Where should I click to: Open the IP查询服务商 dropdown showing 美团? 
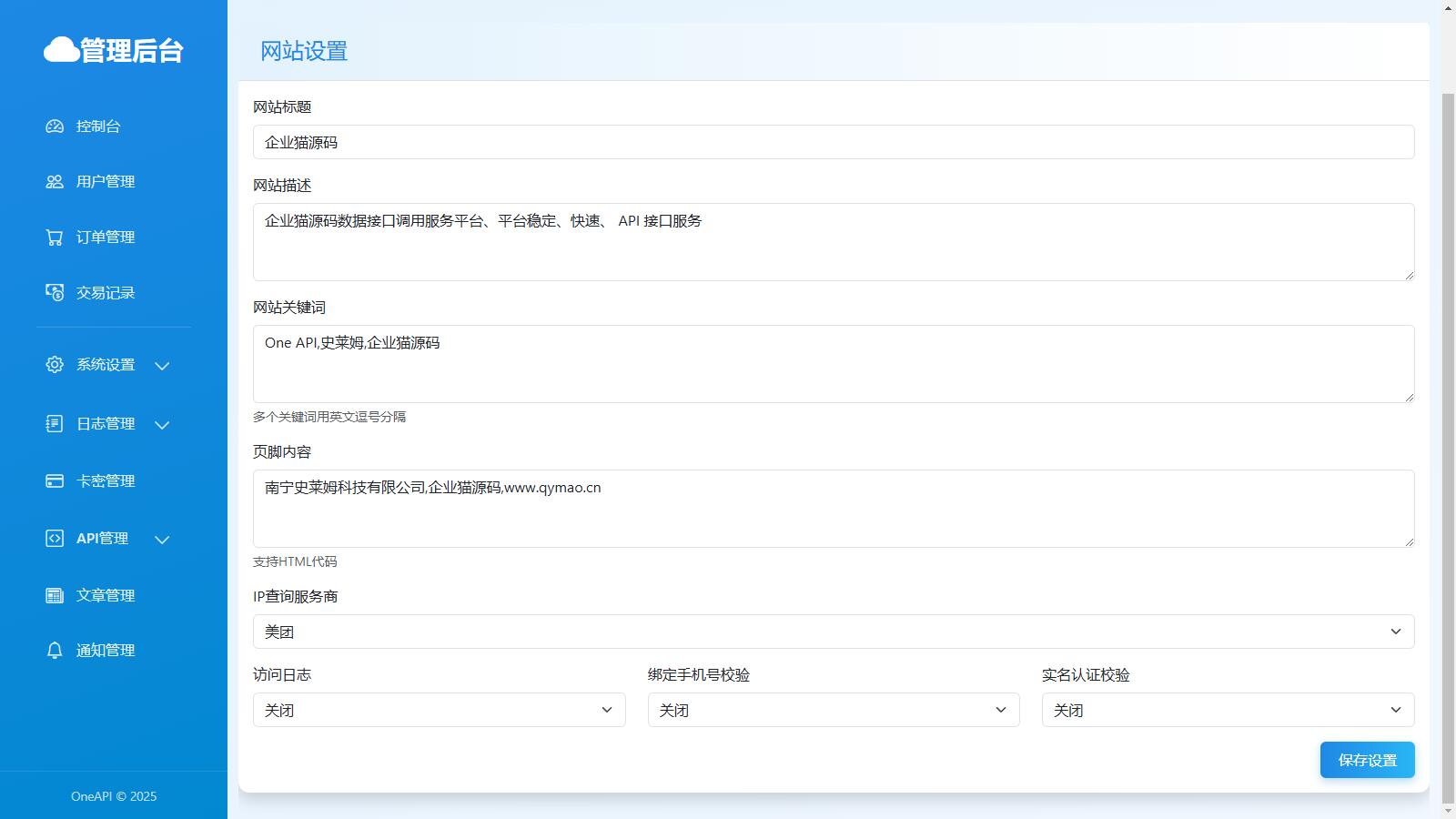833,632
